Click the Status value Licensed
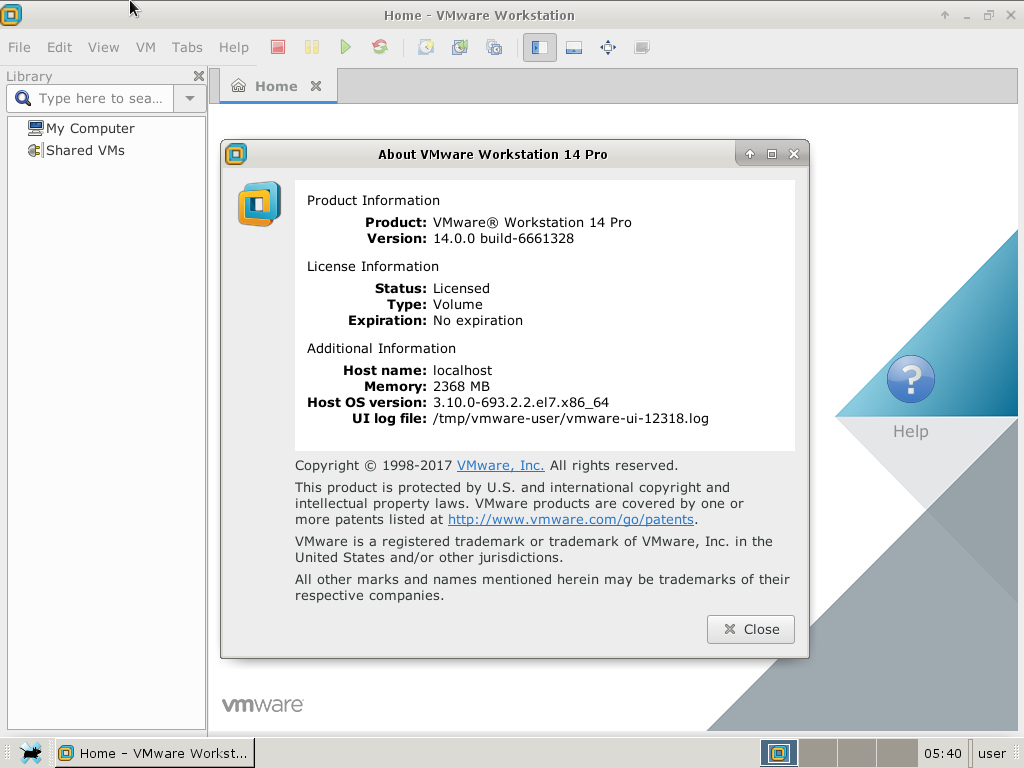Viewport: 1024px width, 768px height. tap(461, 289)
